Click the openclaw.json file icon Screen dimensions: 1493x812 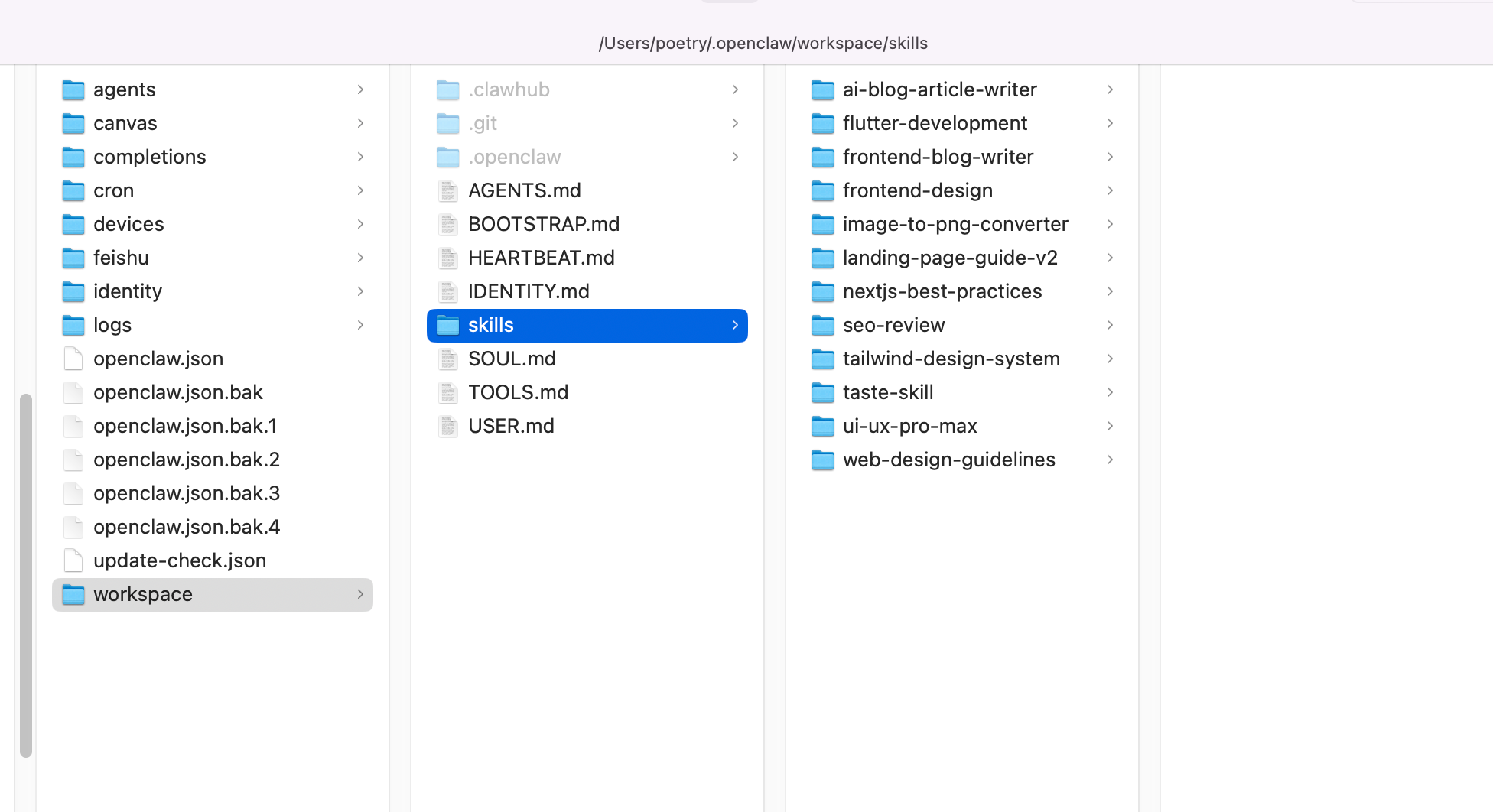[73, 359]
